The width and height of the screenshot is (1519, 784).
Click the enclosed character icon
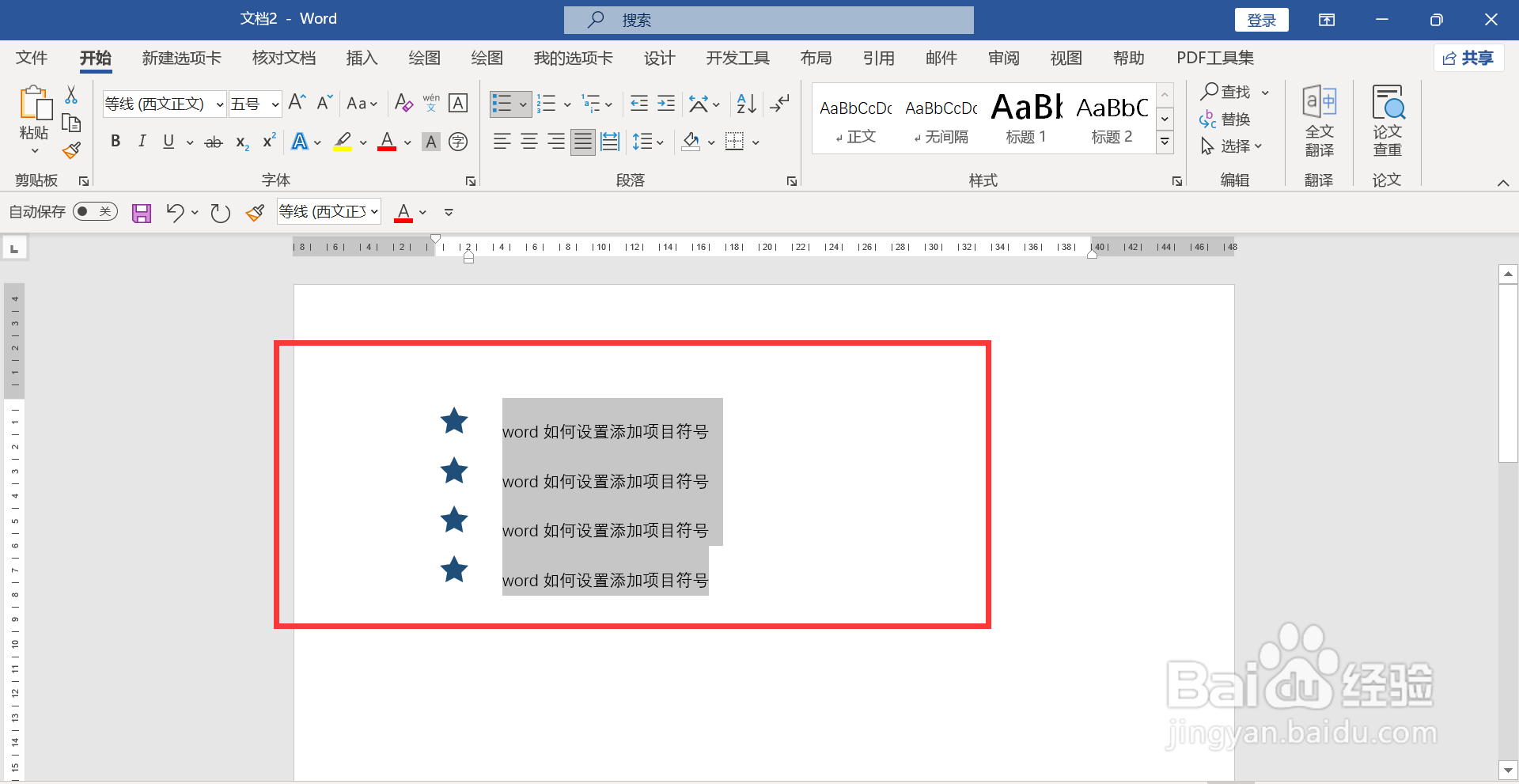coord(458,142)
